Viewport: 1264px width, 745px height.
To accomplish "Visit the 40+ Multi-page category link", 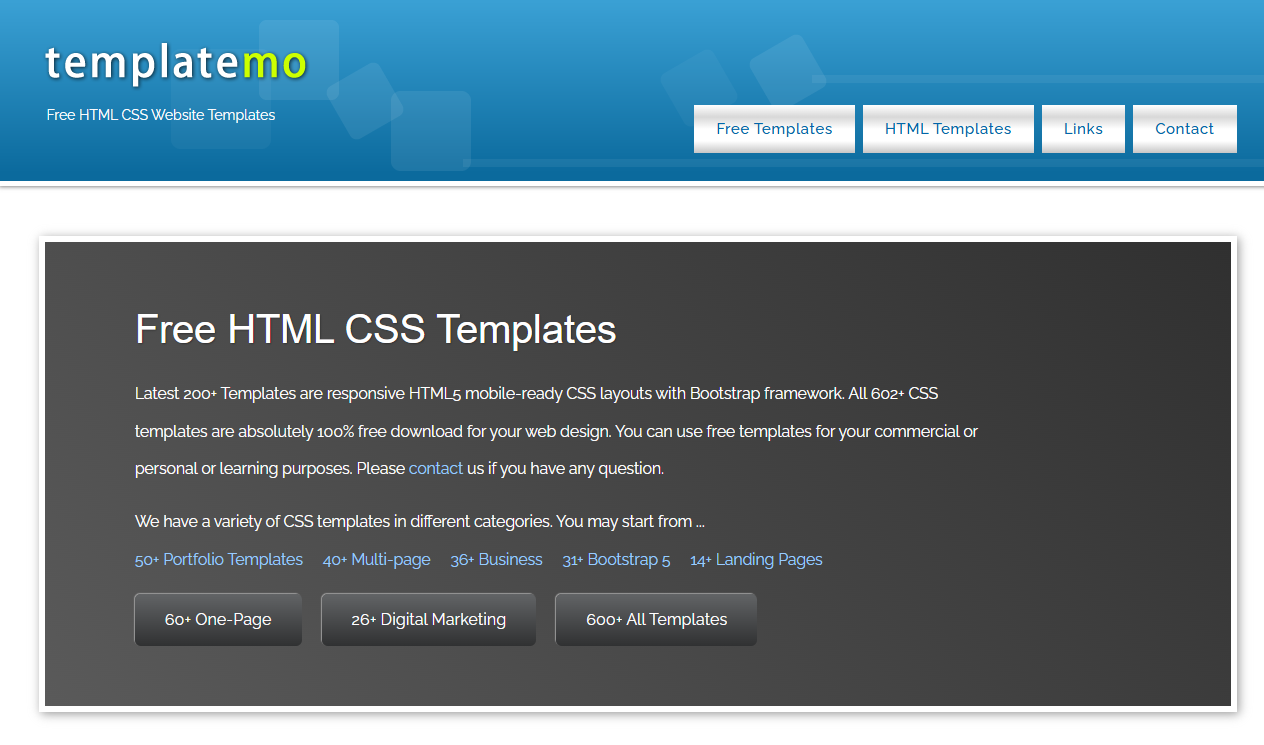I will coord(376,560).
